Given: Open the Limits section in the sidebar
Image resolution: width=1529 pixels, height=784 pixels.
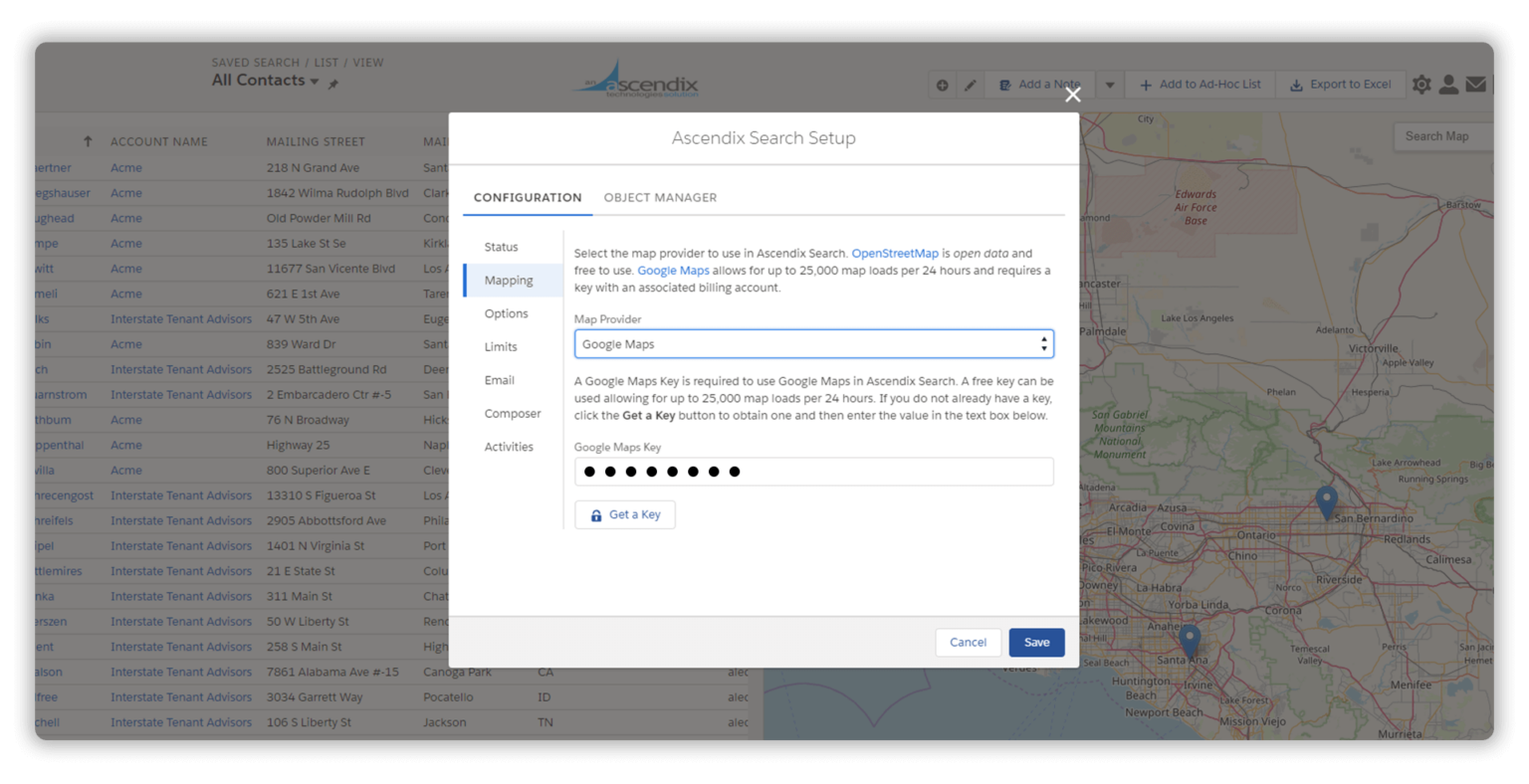Looking at the screenshot, I should (501, 347).
